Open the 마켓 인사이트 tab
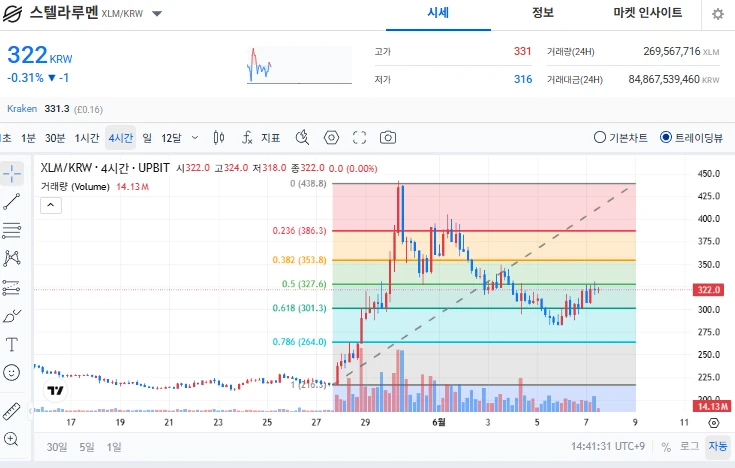This screenshot has height=468, width=735. coord(648,13)
